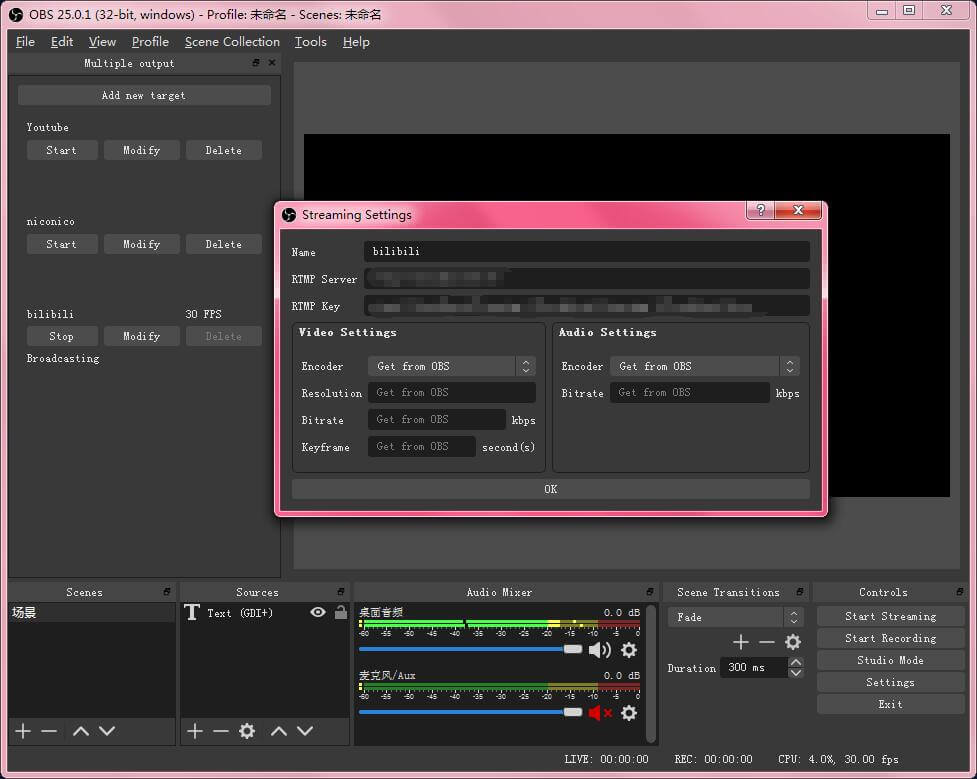The image size is (977, 779).
Task: Open source properties gear in Sources toolbar
Action: tap(246, 731)
